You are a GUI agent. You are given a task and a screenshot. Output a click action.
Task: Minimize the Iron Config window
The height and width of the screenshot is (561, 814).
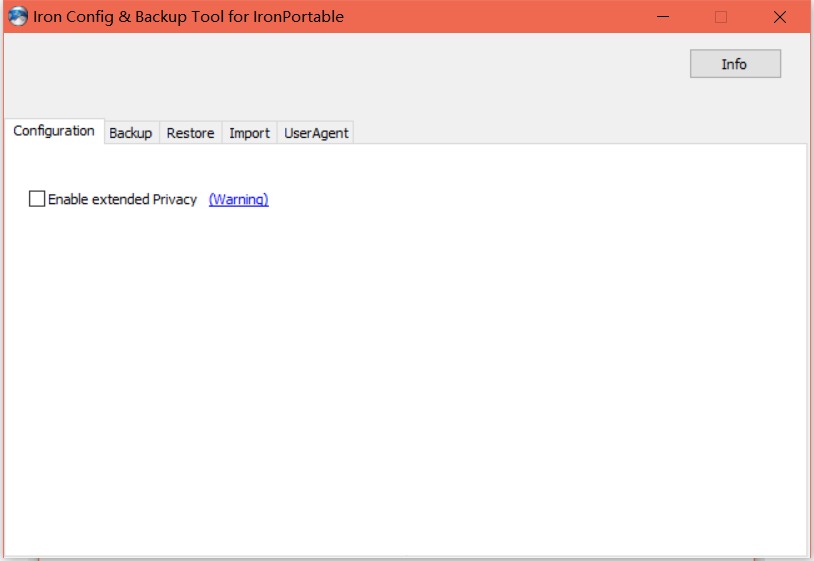663,17
